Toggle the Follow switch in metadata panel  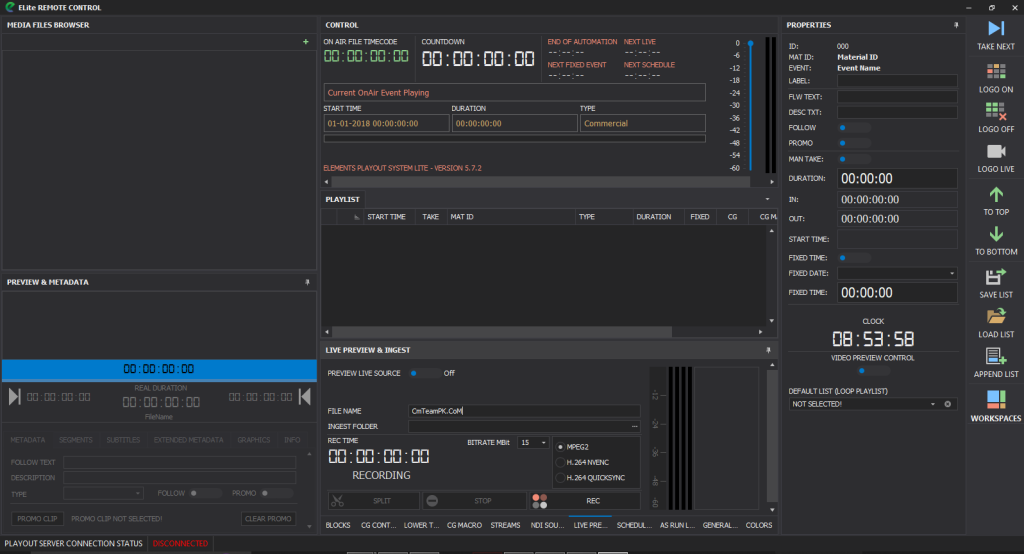pyautogui.click(x=205, y=493)
